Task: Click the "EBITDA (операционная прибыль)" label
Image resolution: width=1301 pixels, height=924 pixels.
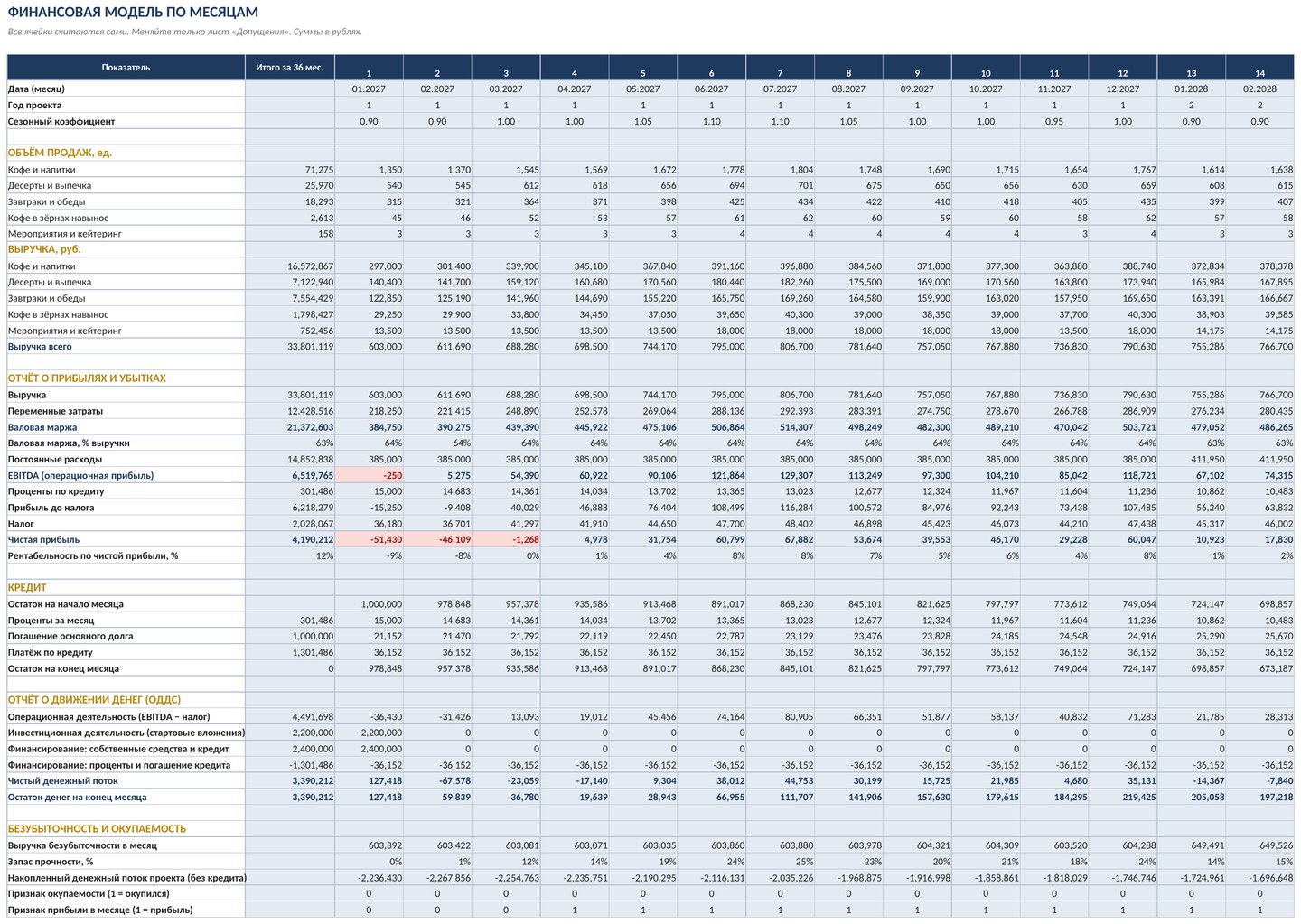Action: (80, 476)
